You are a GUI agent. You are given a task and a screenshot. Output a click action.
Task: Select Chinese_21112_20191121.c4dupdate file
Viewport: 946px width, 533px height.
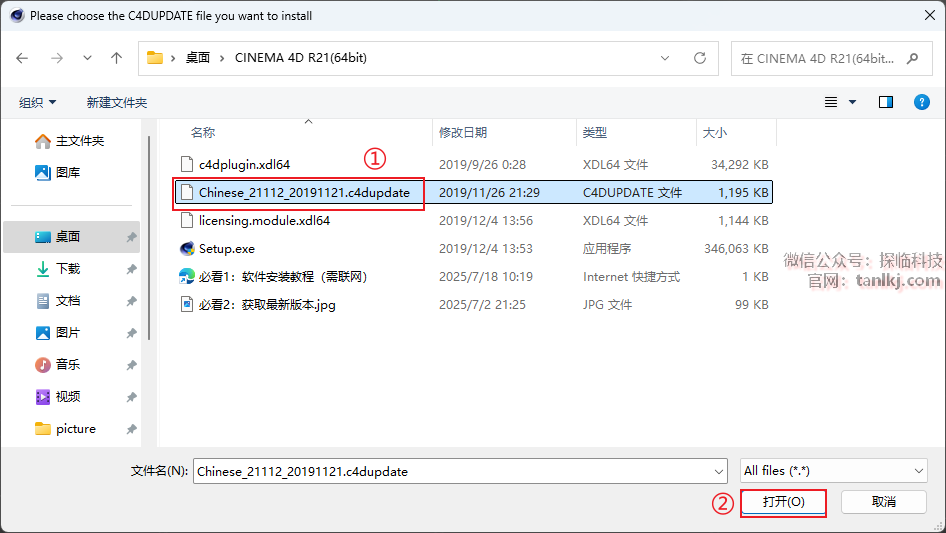pos(474,193)
